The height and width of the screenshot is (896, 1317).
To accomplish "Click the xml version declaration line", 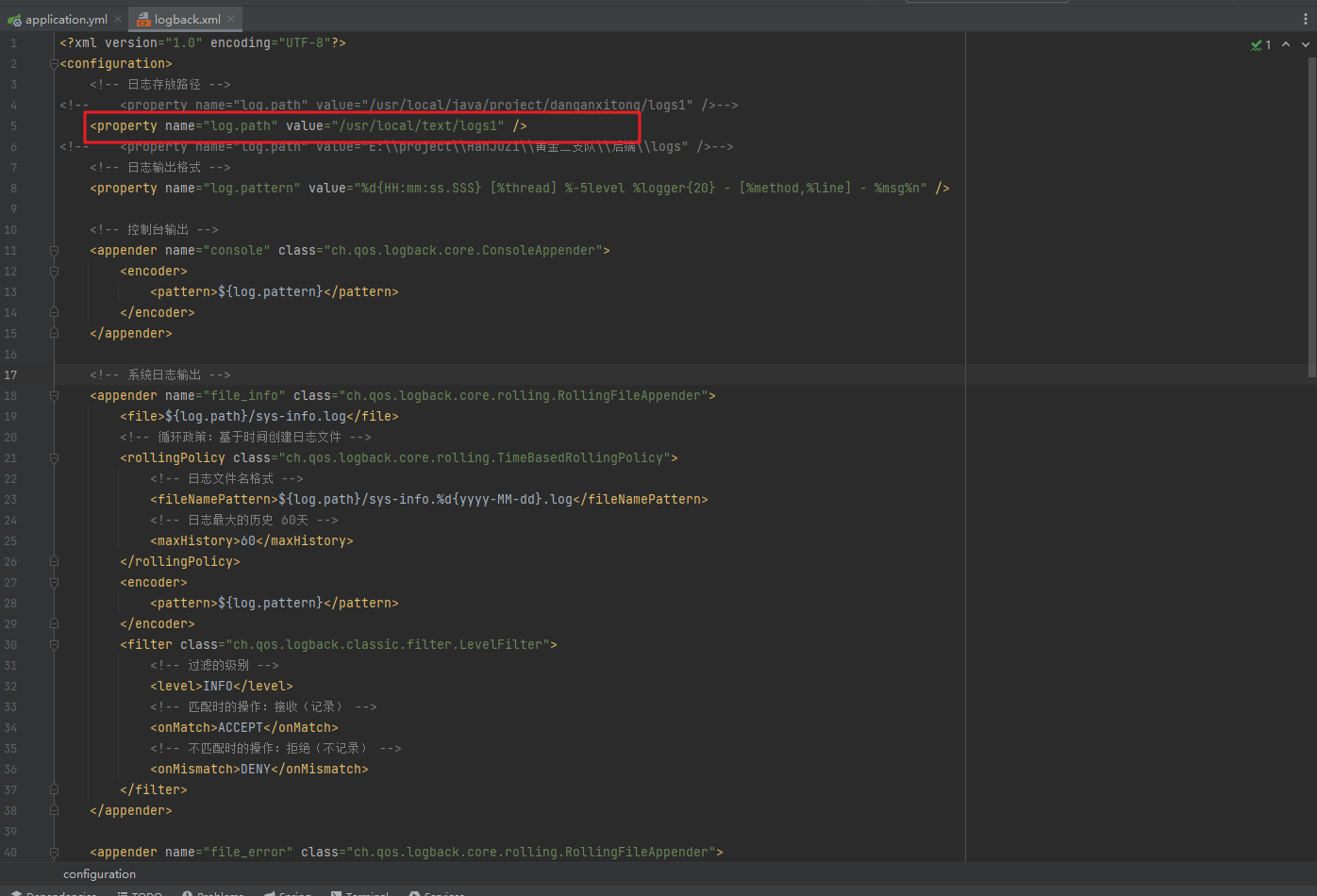I will (203, 43).
